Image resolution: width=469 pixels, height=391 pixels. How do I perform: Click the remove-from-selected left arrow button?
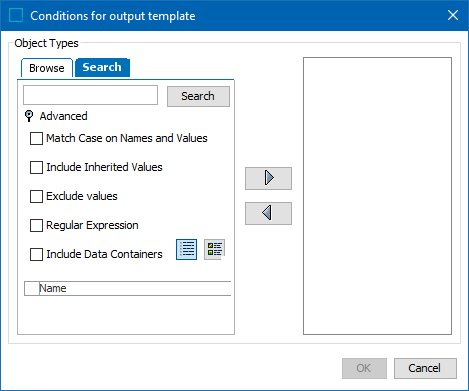click(x=268, y=213)
